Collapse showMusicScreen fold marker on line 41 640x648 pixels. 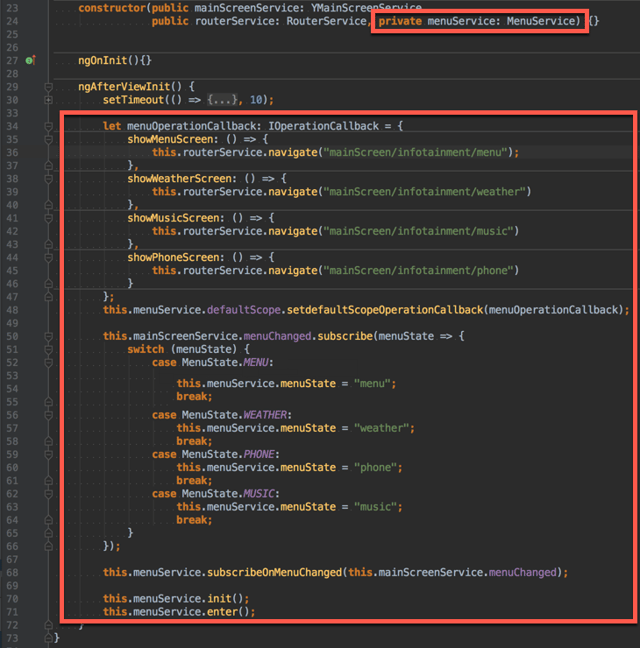tap(48, 218)
